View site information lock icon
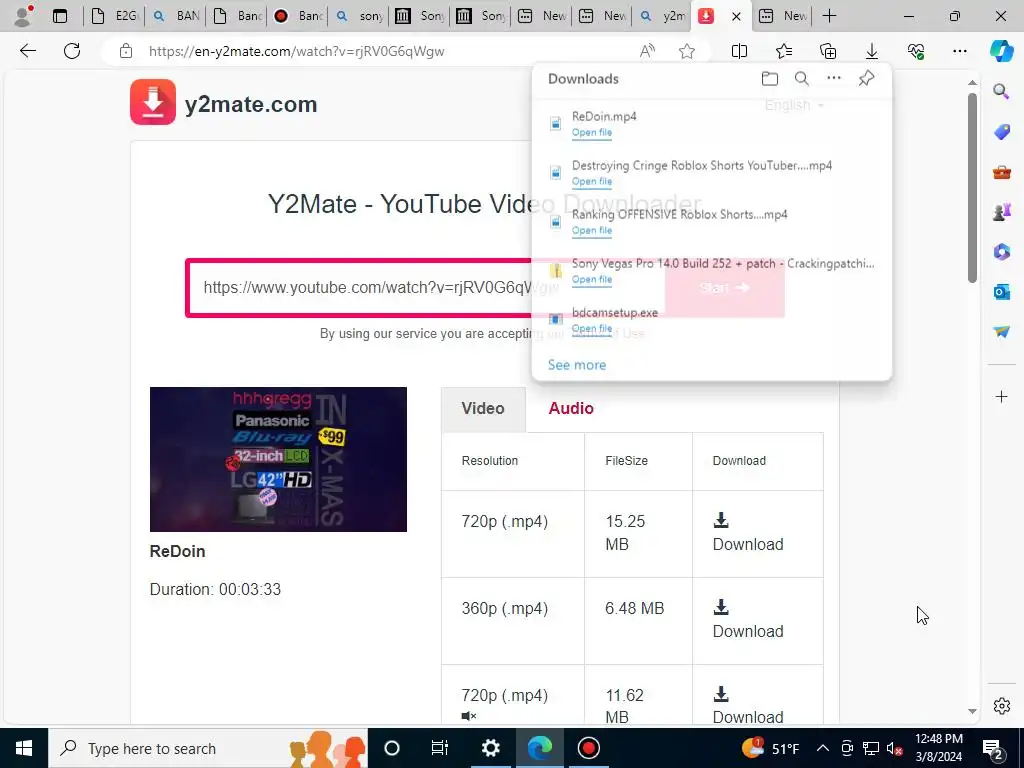The width and height of the screenshot is (1024, 768). click(126, 51)
